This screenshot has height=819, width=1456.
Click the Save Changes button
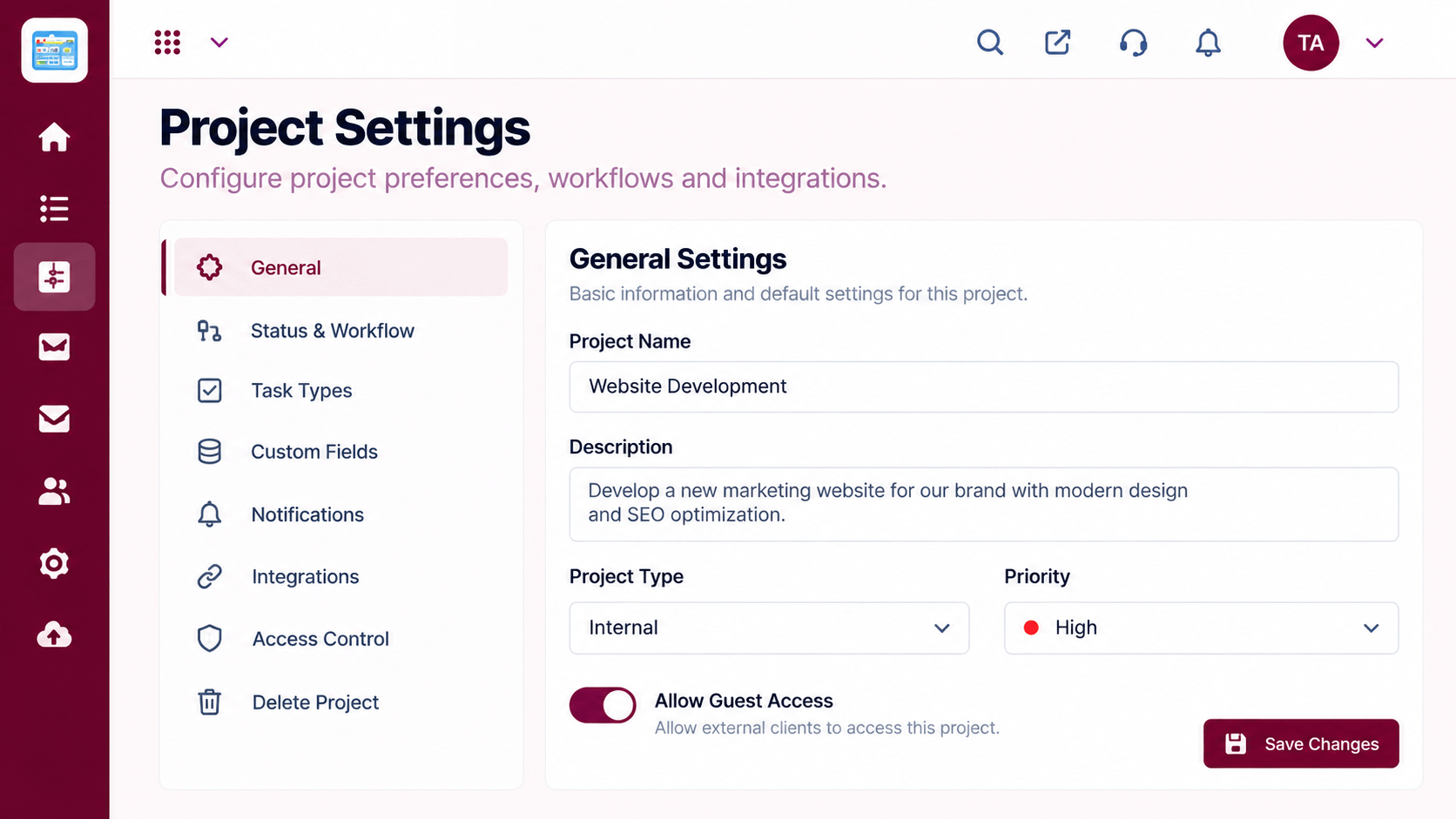pos(1301,743)
